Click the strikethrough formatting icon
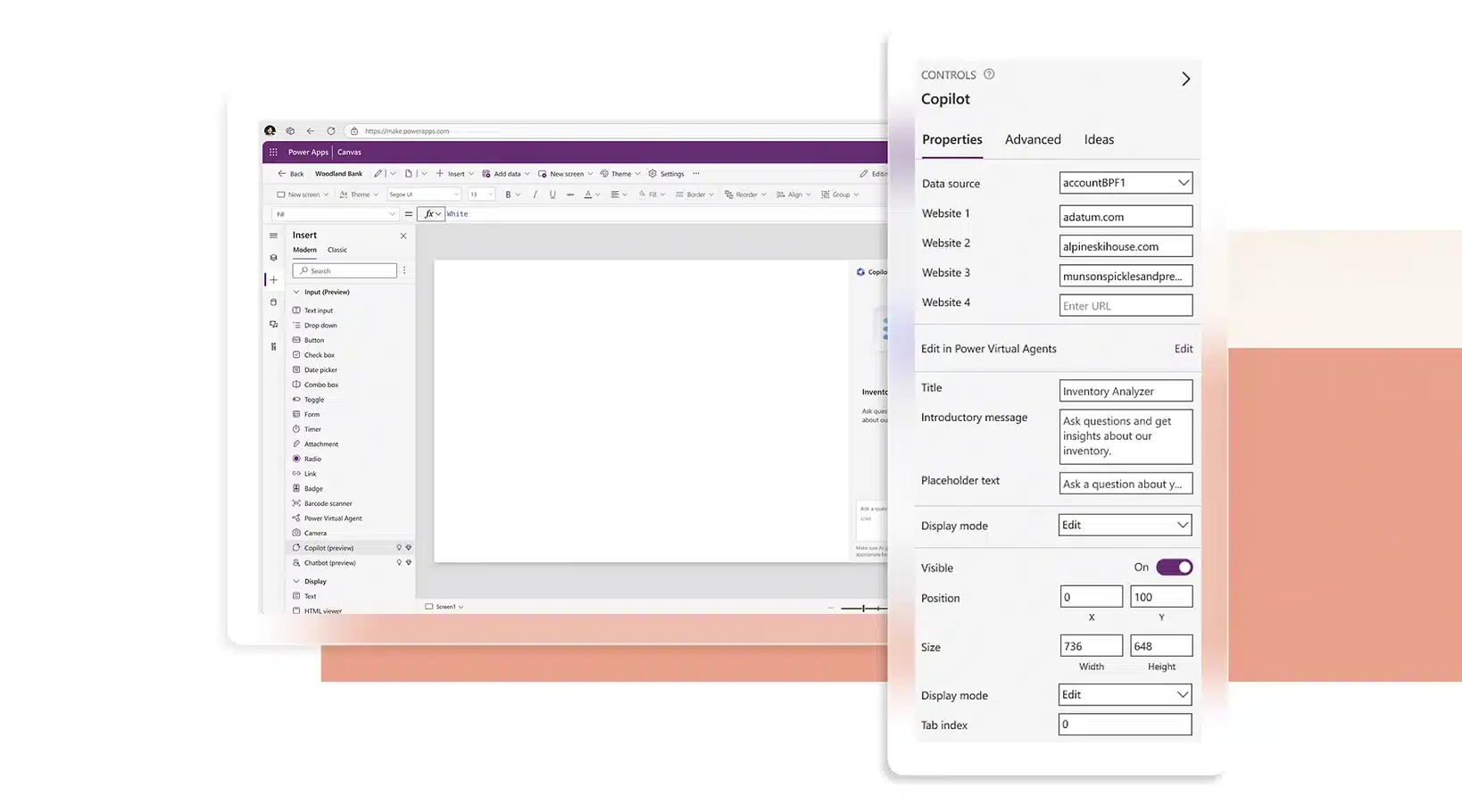 pos(570,195)
